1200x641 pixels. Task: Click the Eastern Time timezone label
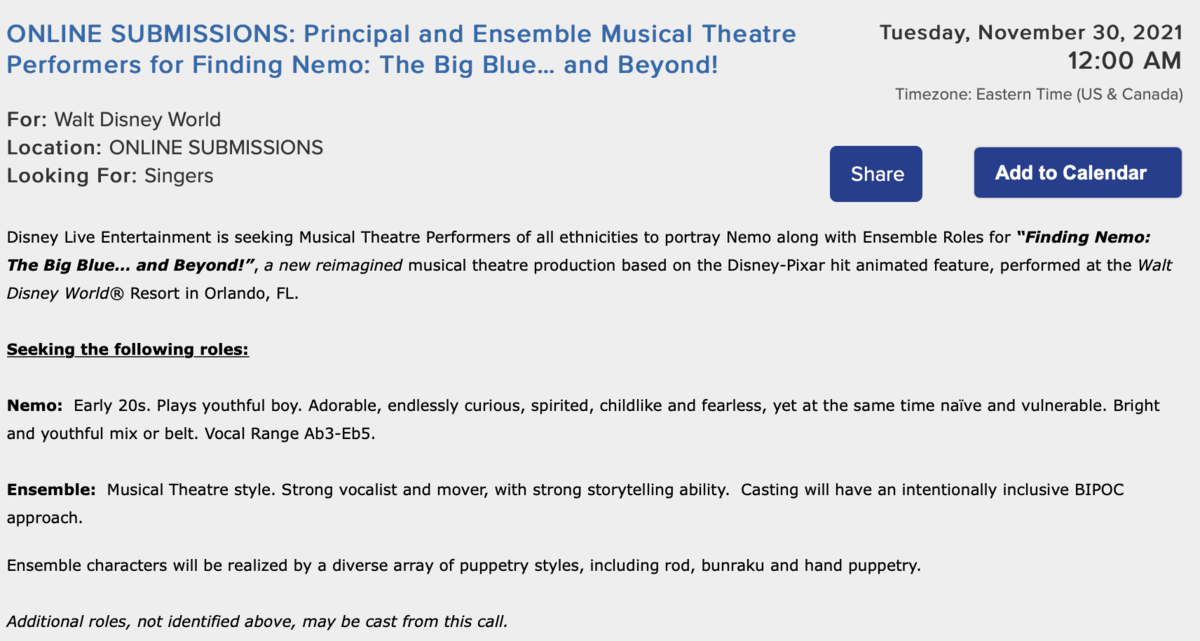(x=1039, y=95)
